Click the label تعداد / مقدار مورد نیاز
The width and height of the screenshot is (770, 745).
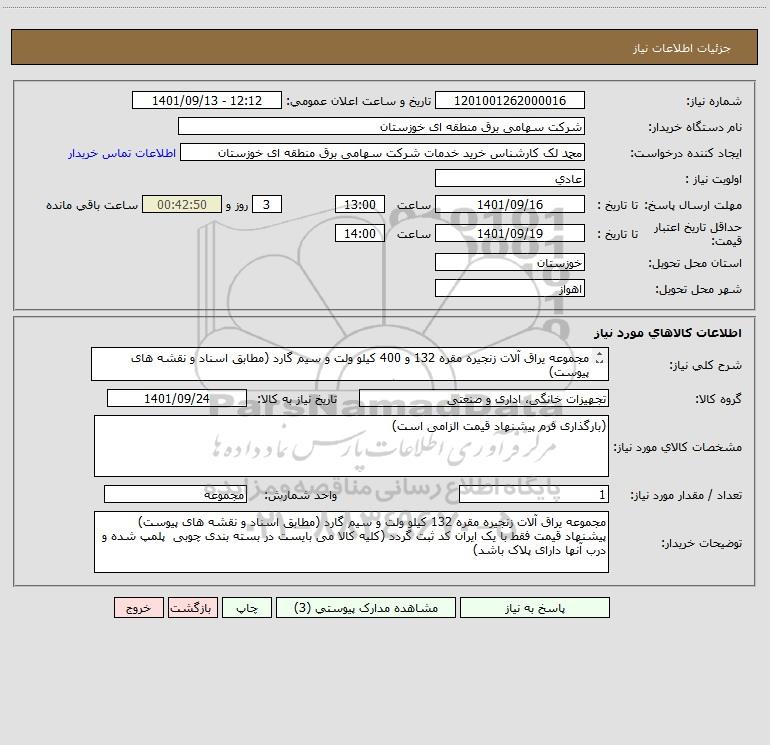pos(686,496)
